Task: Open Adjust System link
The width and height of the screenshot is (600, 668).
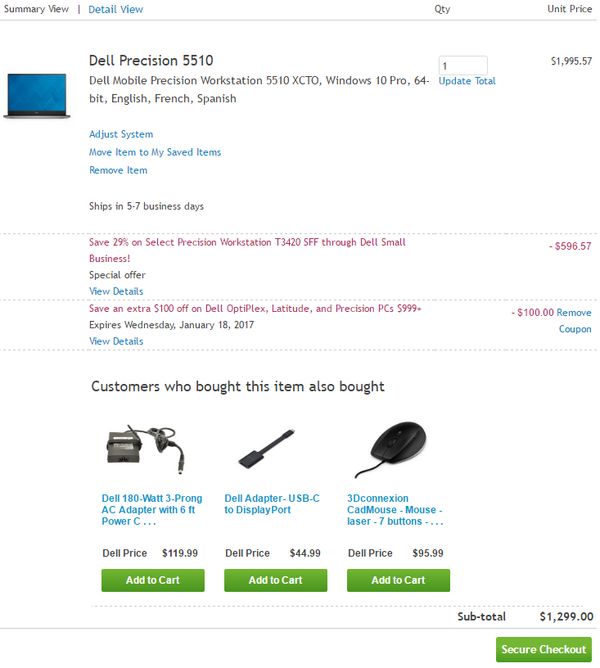Action: pyautogui.click(x=121, y=134)
